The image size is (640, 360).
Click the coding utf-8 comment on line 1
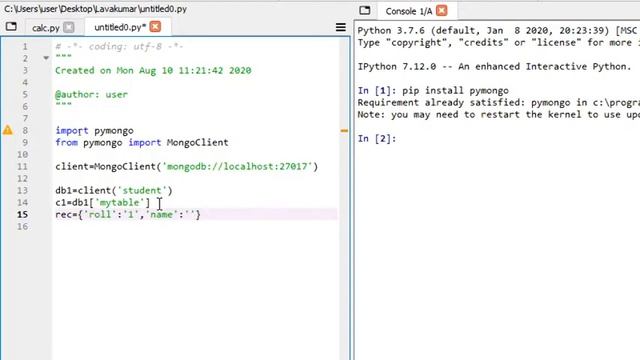[119, 47]
